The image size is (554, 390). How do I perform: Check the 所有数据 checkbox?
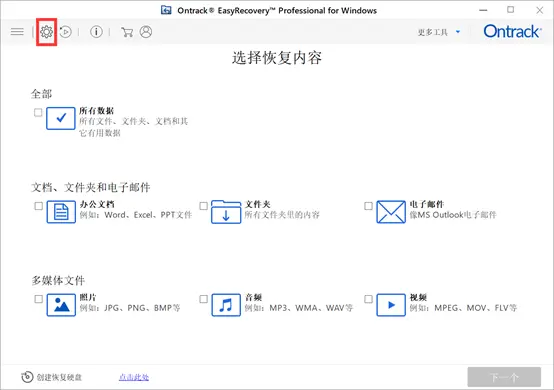[x=38, y=112]
